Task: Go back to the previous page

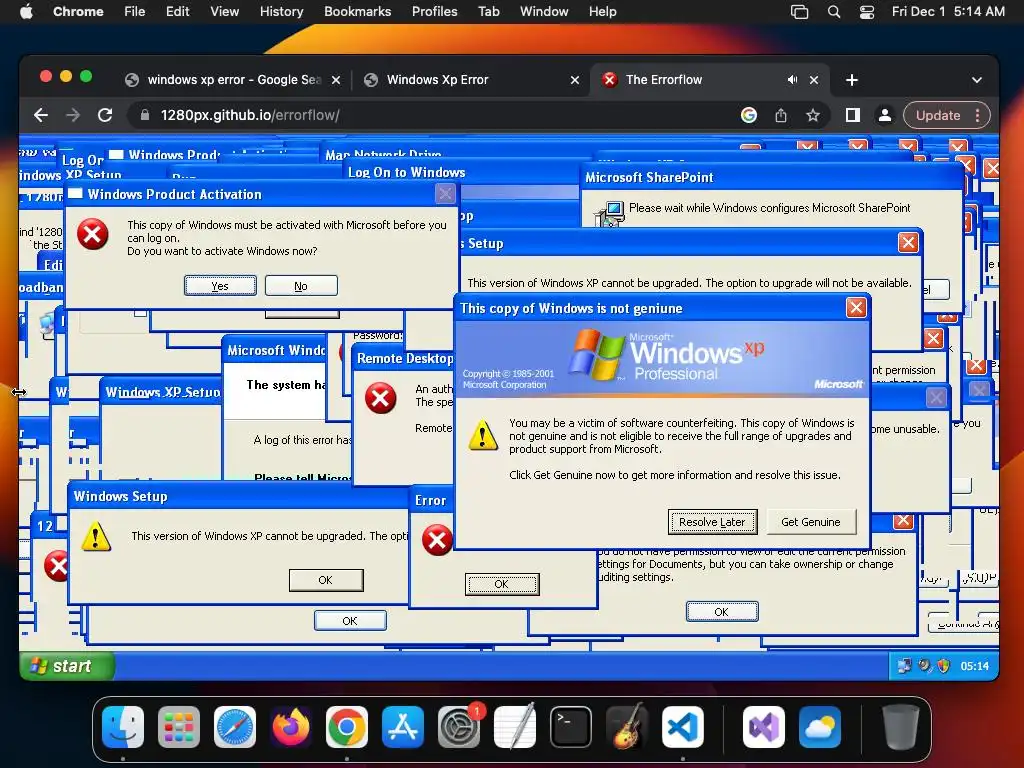Action: (41, 115)
